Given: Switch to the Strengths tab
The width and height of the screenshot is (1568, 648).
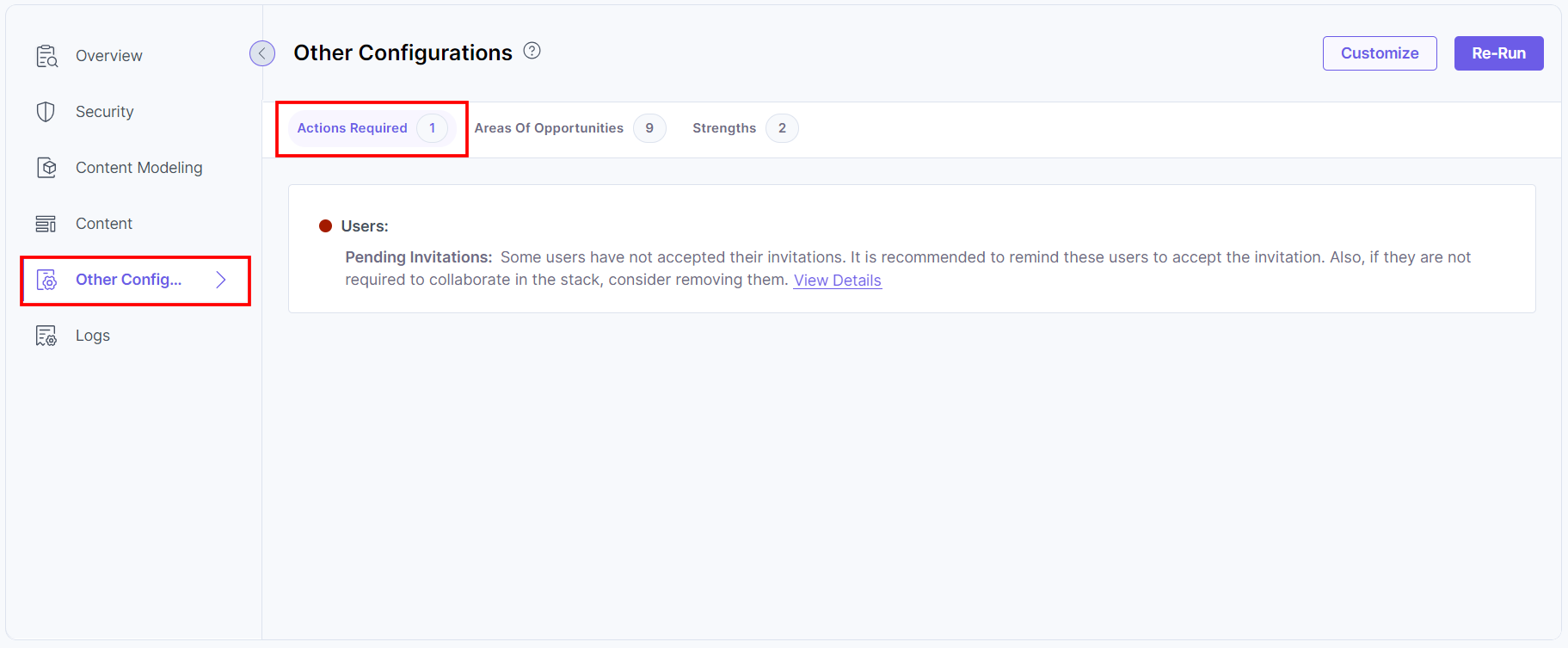Looking at the screenshot, I should coord(745,128).
